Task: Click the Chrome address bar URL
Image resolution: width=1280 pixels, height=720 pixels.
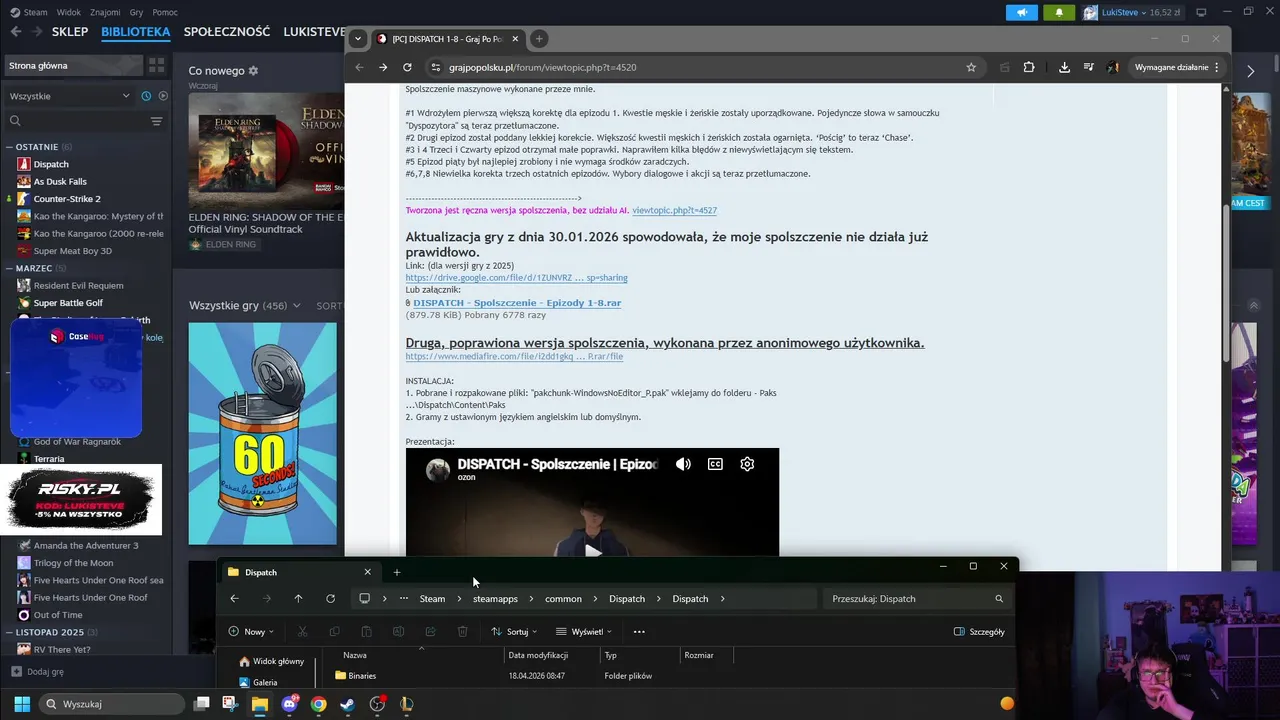Action: pos(543,67)
